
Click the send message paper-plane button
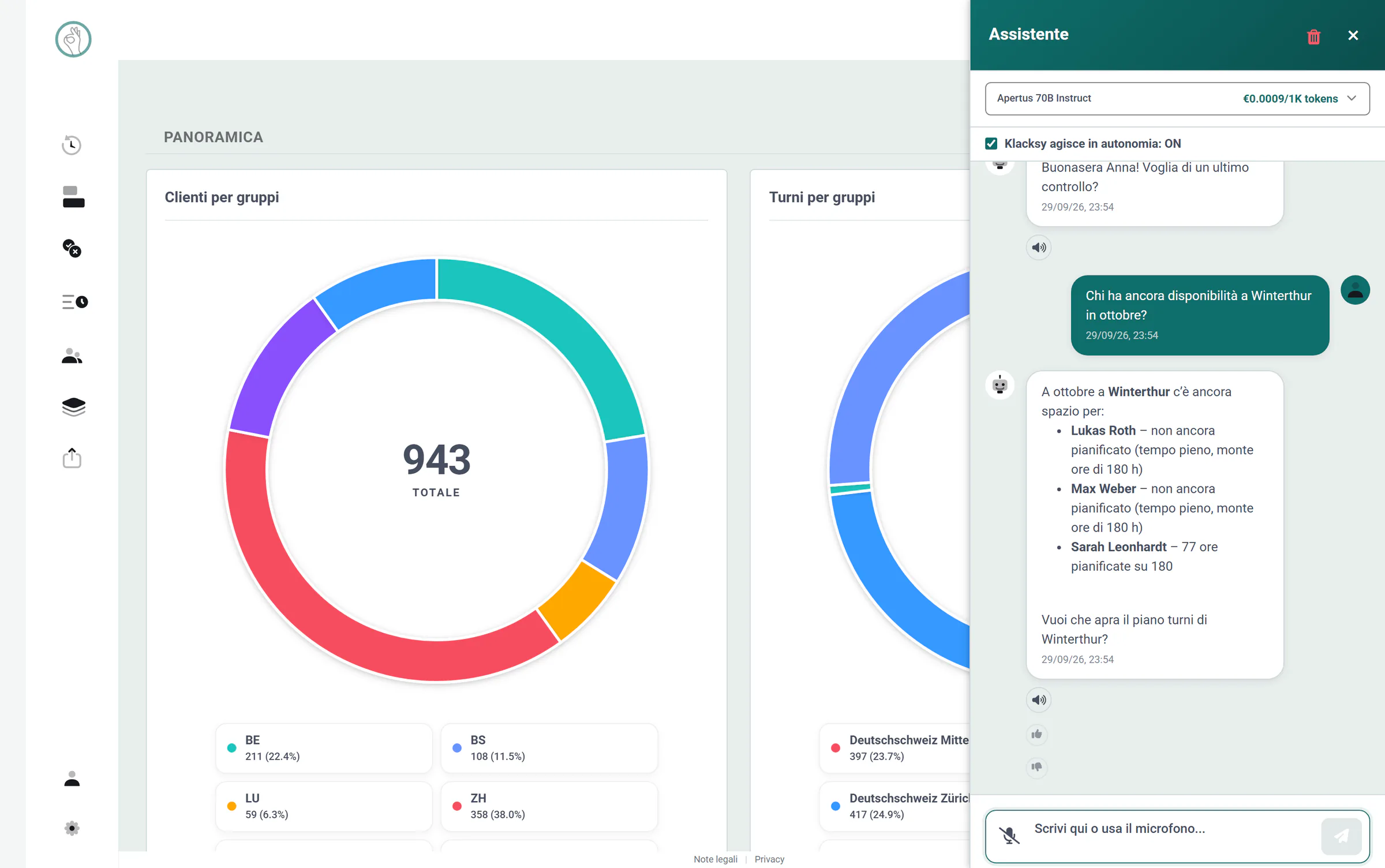pos(1342,836)
